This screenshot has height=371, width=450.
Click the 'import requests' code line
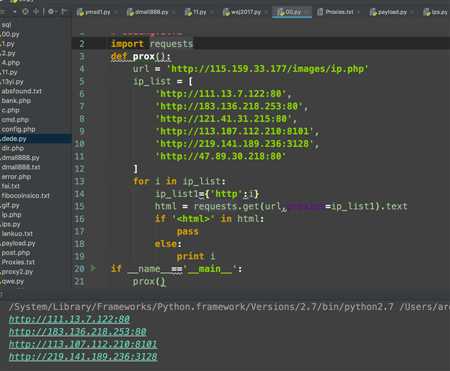(152, 44)
